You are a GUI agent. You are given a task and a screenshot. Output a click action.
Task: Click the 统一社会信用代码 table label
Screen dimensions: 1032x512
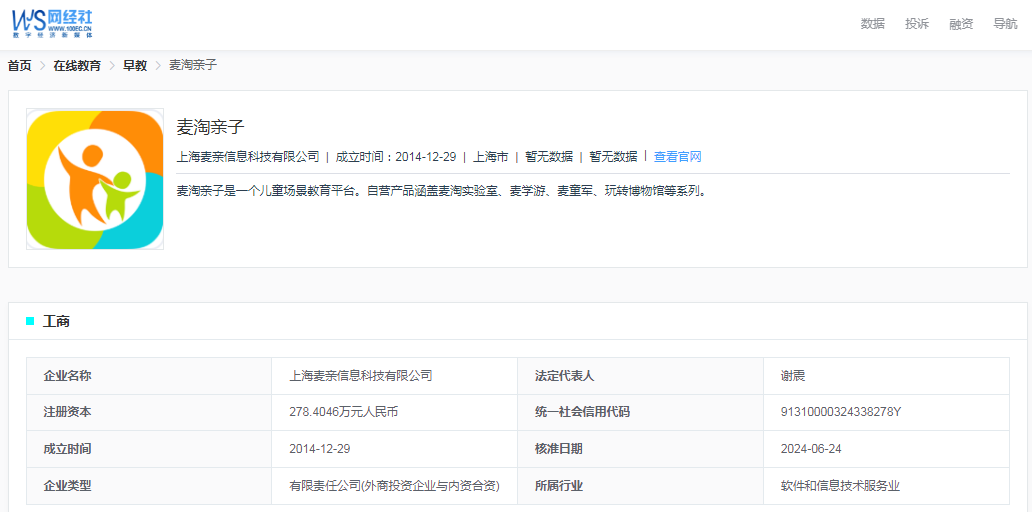(582, 413)
